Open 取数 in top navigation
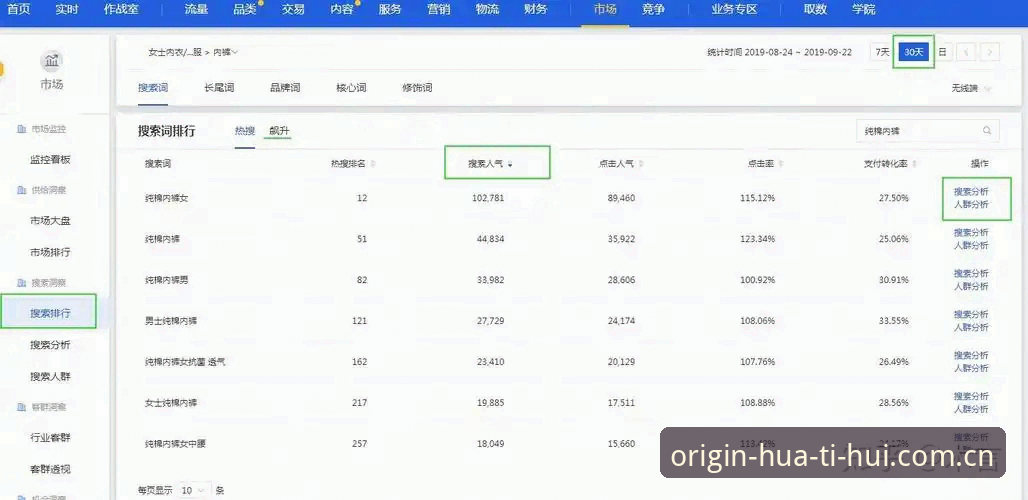The image size is (1028, 500). pos(816,9)
